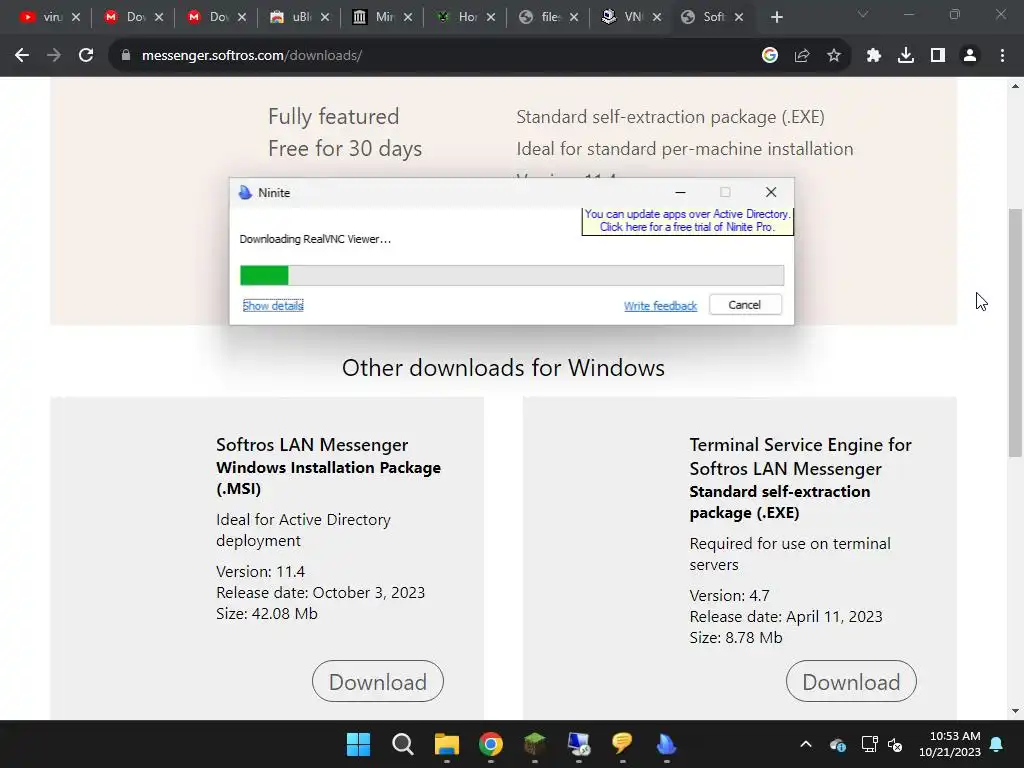Click the page vertical scrollbar thumb
1024x768 pixels.
tap(1015, 333)
